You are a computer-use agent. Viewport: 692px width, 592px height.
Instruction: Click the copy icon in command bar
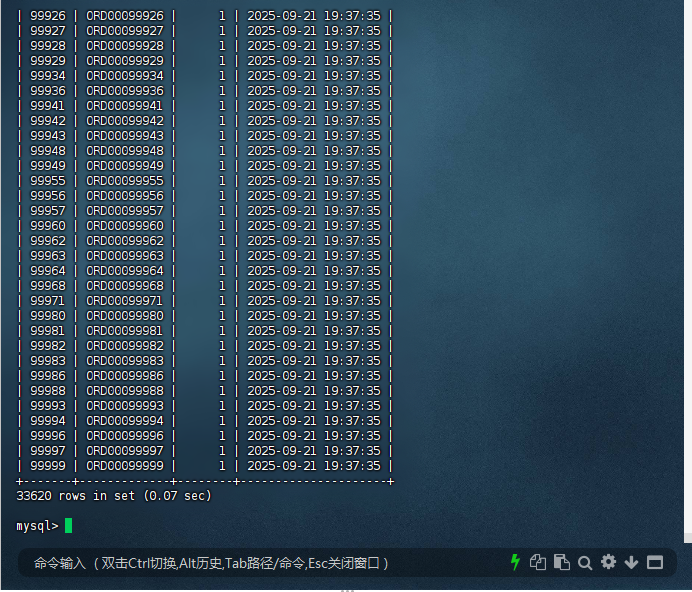pos(538,562)
